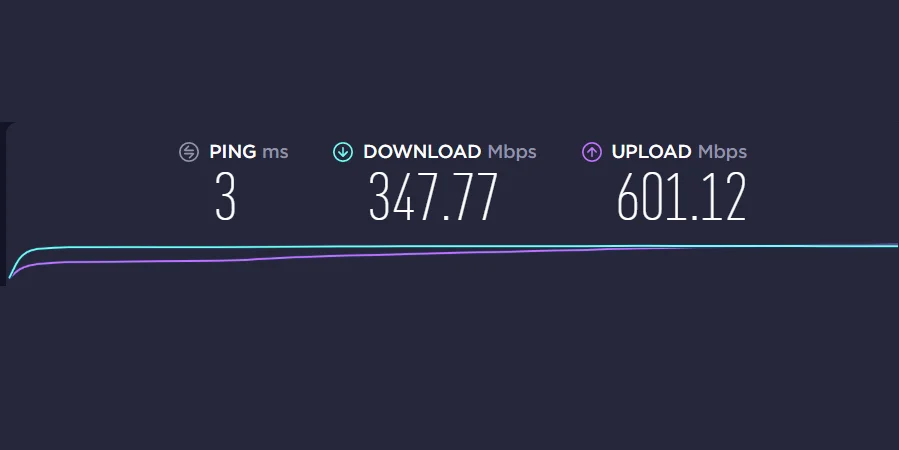Click the cyan download graph line's rising curve
This screenshot has height=450, width=899.
(x=19, y=257)
